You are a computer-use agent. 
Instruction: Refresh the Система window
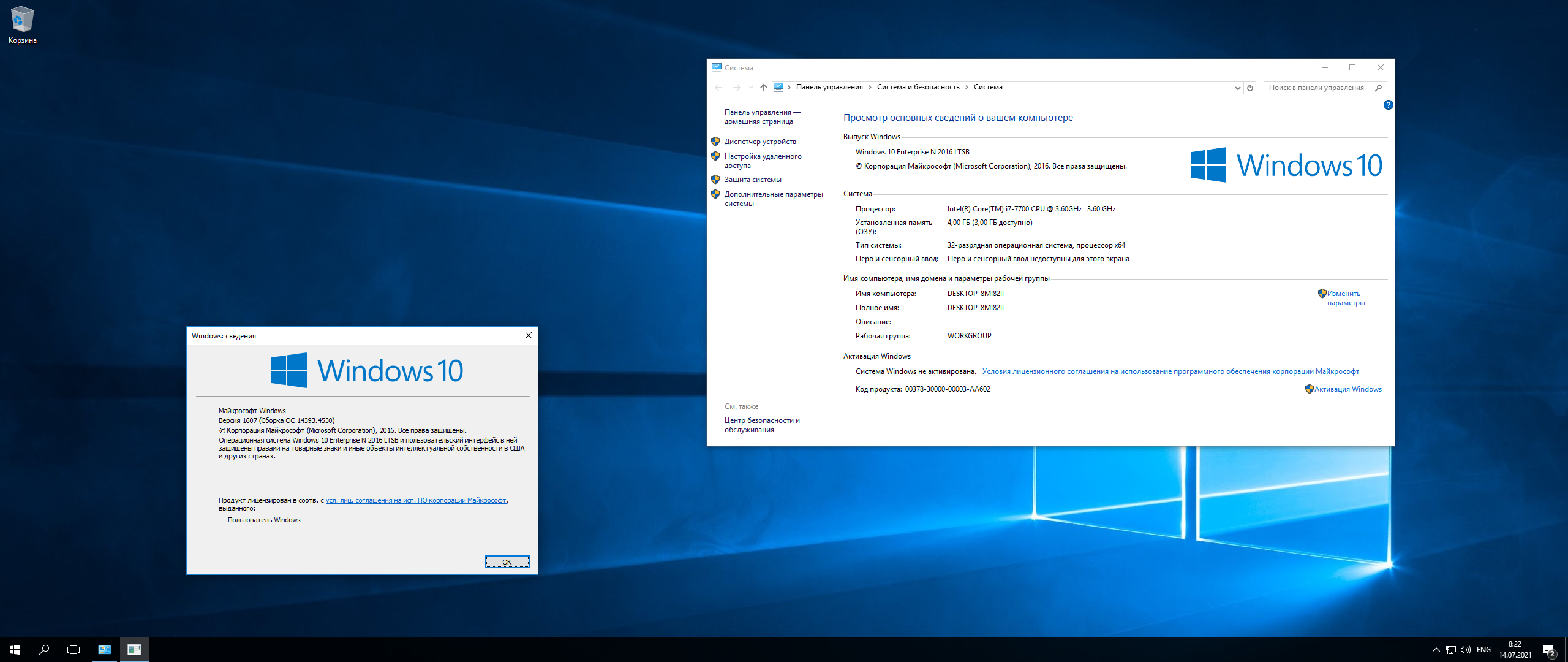coord(1250,88)
